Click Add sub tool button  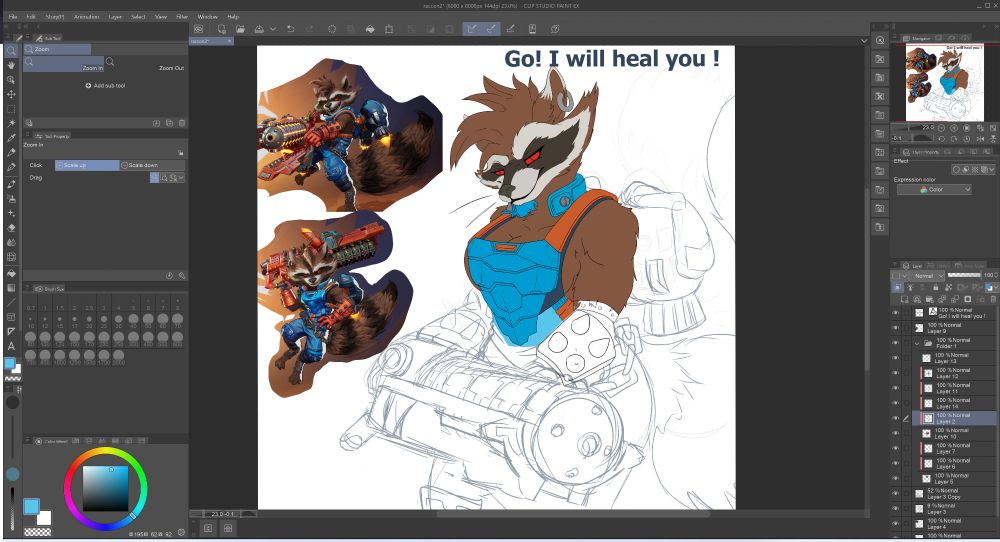(x=105, y=85)
